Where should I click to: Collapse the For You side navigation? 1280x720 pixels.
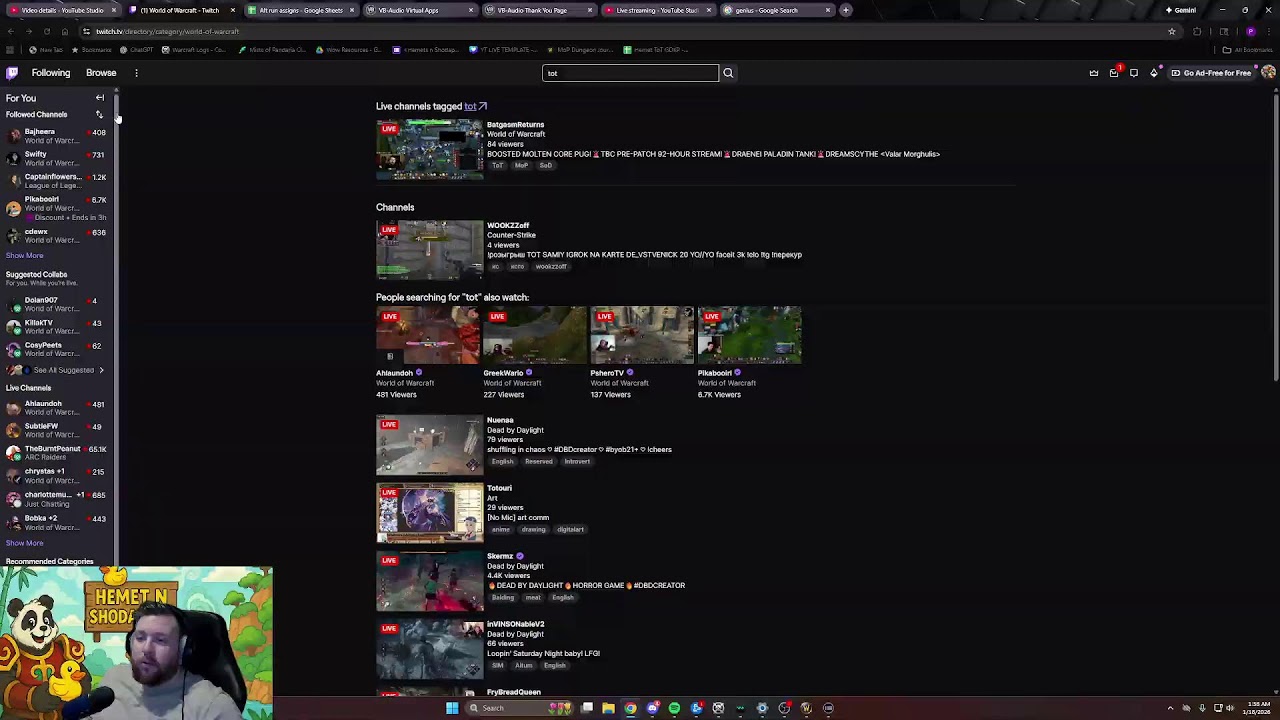click(100, 98)
